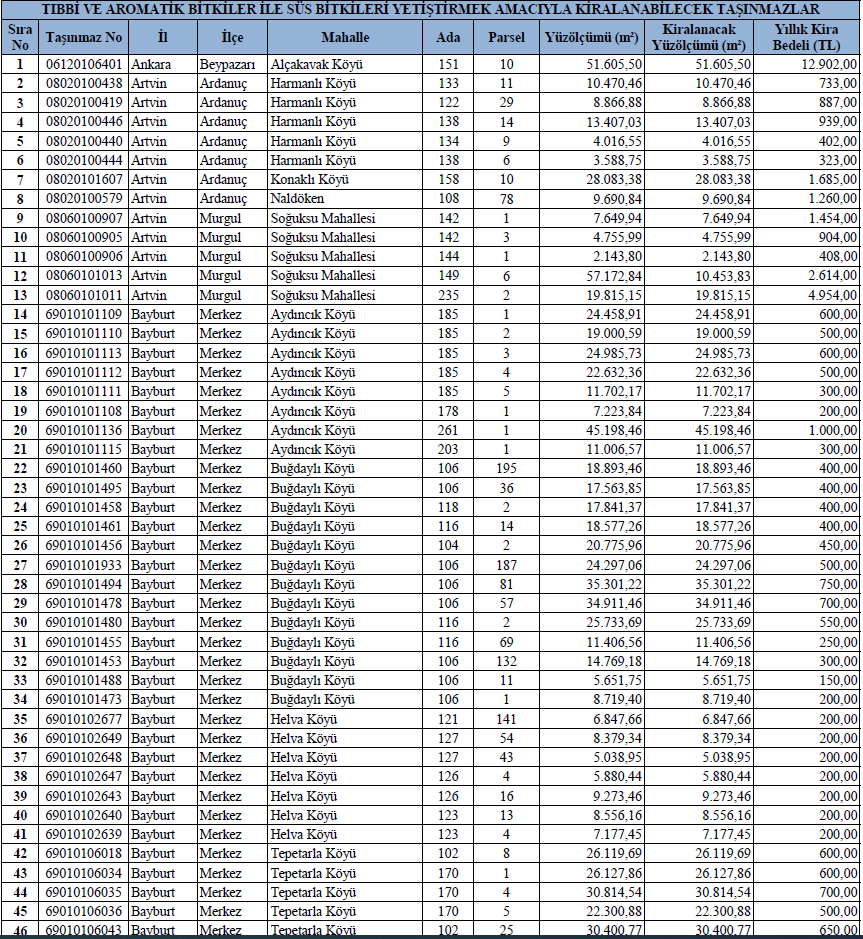Screen dimensions: 863x939
Task: Click the 'Ada' column header
Action: pyautogui.click(x=448, y=37)
